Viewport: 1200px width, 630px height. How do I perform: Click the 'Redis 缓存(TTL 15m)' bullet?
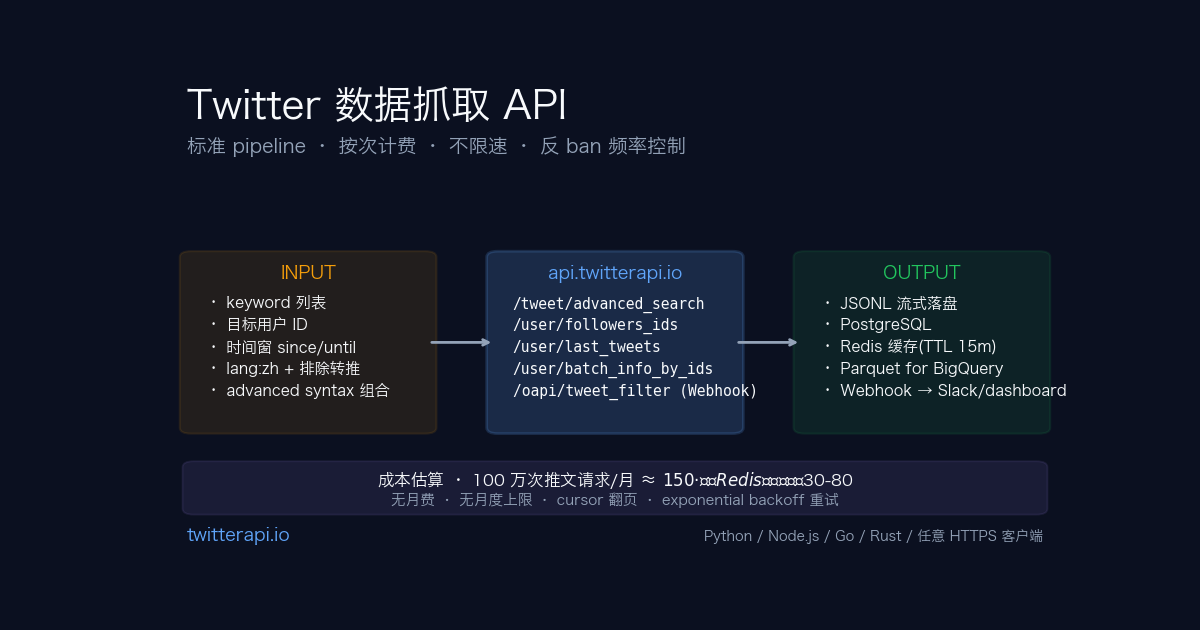click(910, 347)
